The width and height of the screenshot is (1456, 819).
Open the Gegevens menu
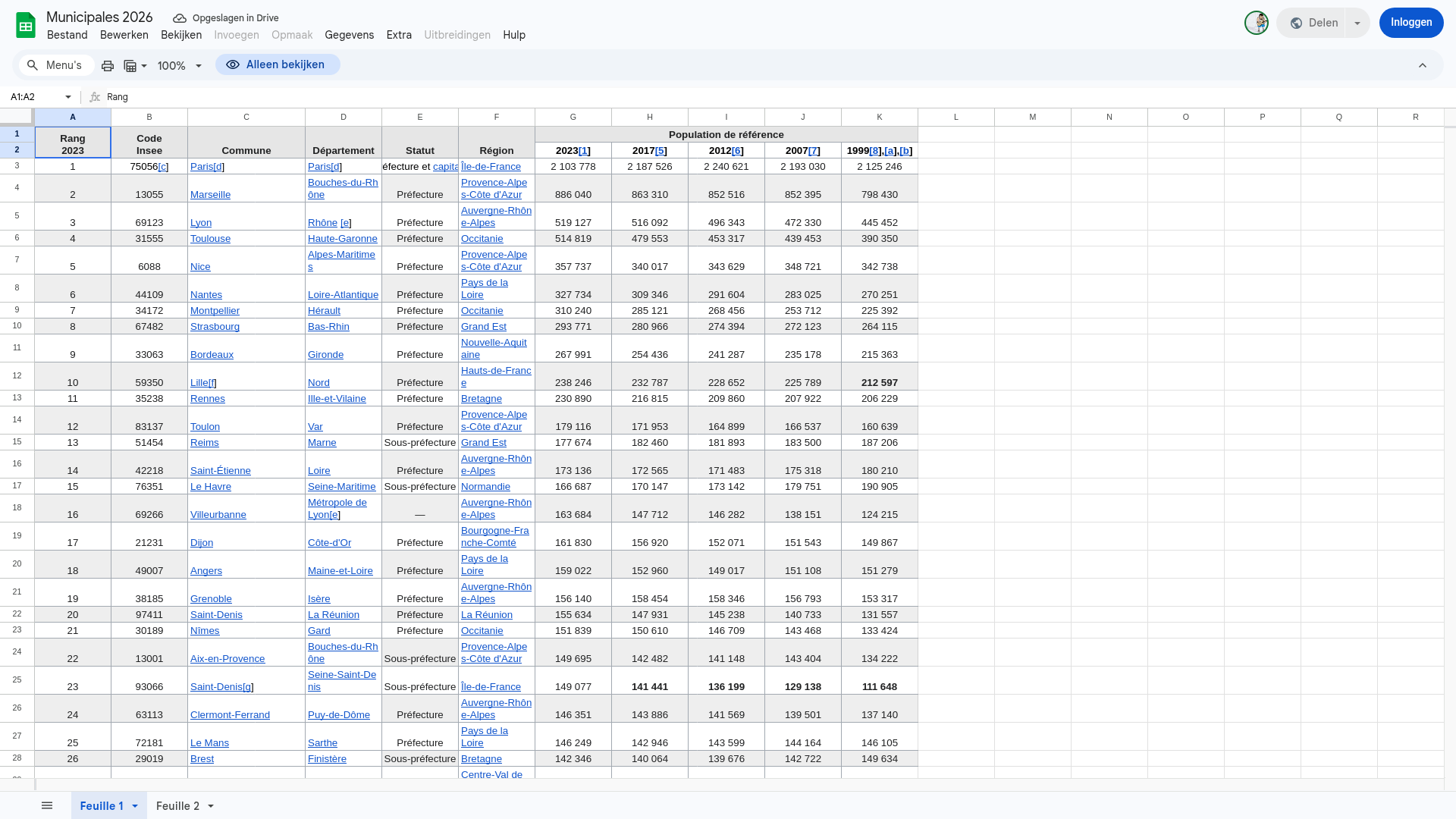click(x=349, y=35)
